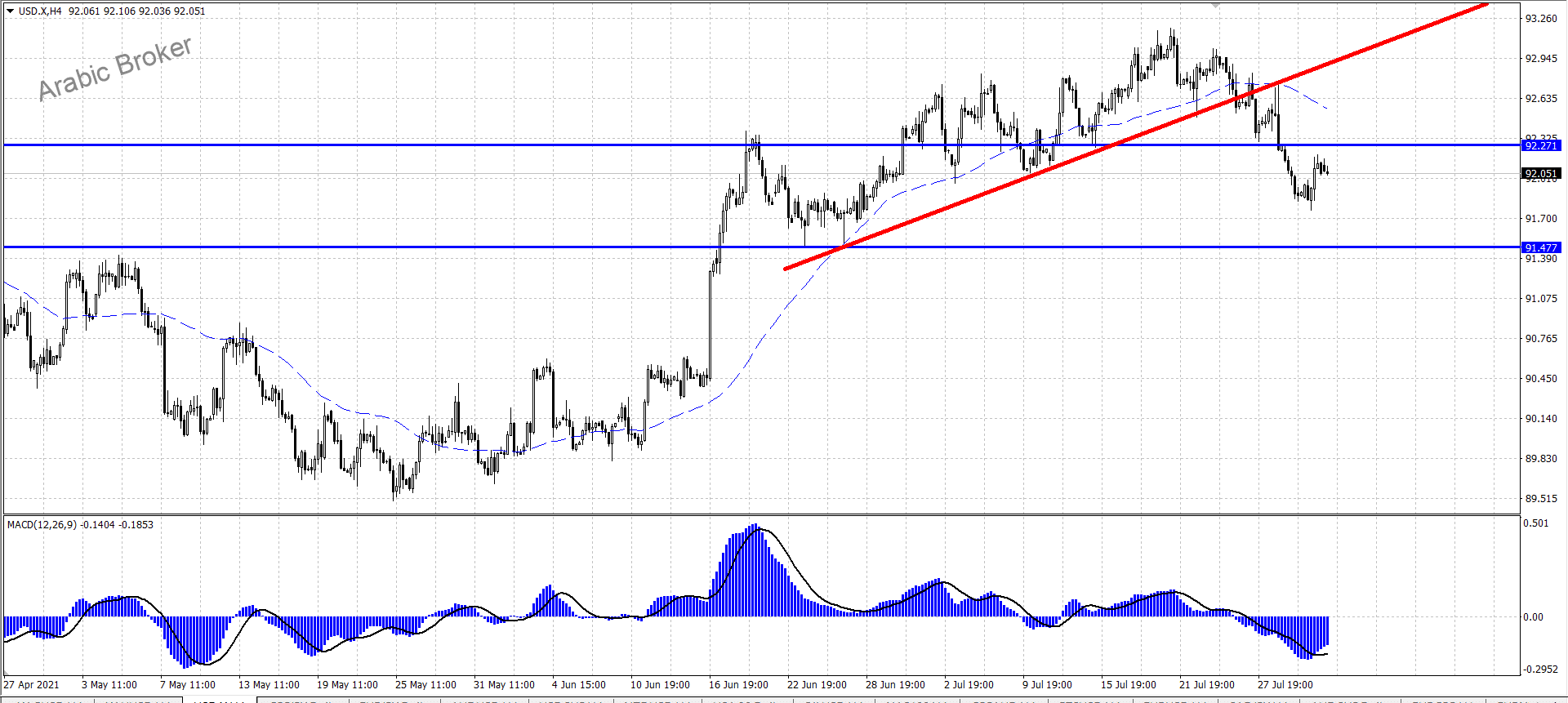Screen dimensions: 1568x703
Task: Click the 90.450 price axis label
Action: (x=1541, y=379)
